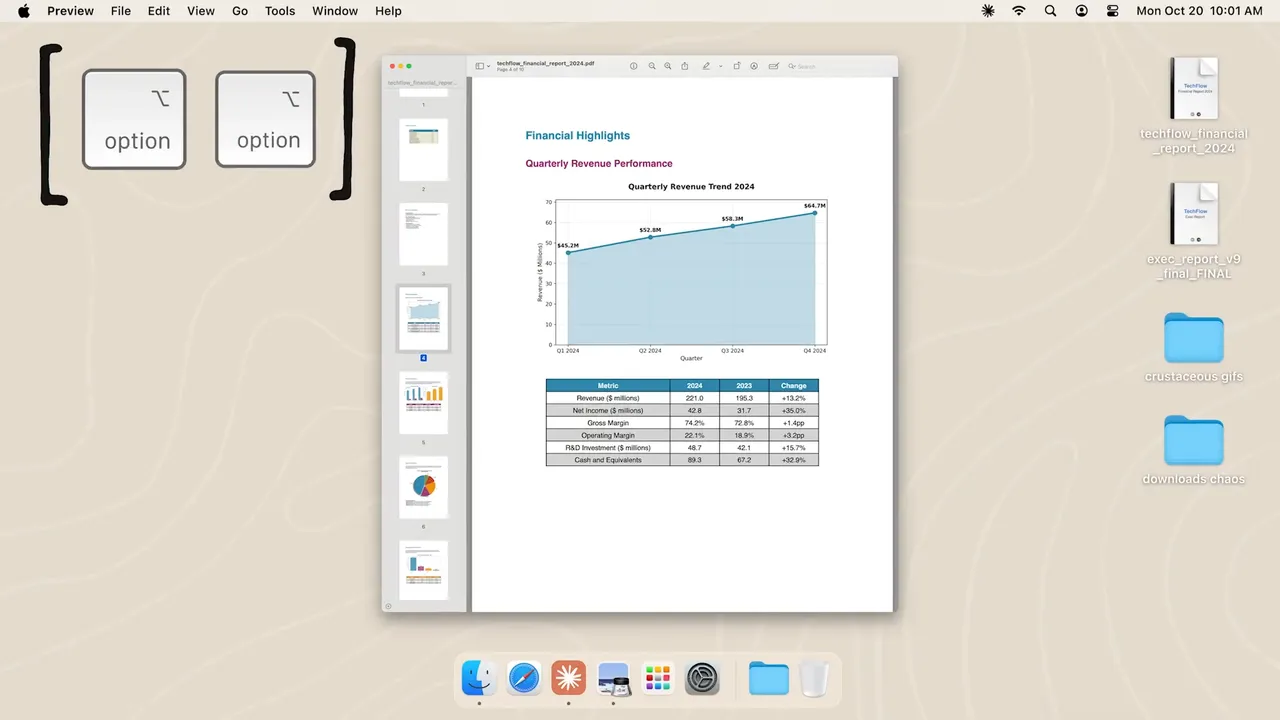1280x720 pixels.
Task: Open the crustaceous gifs folder
Action: click(1194, 340)
